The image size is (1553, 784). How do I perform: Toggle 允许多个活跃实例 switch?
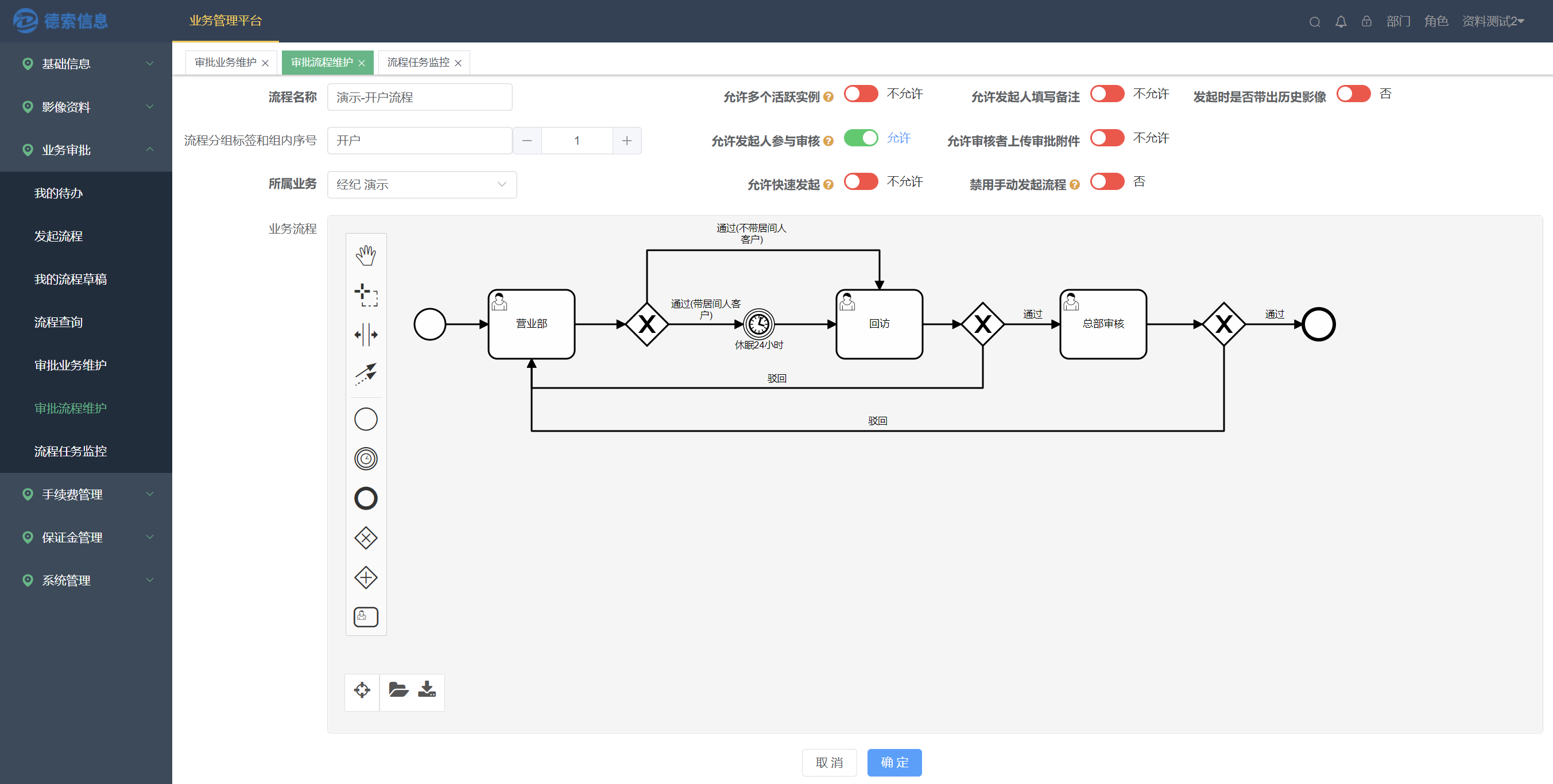pyautogui.click(x=860, y=94)
